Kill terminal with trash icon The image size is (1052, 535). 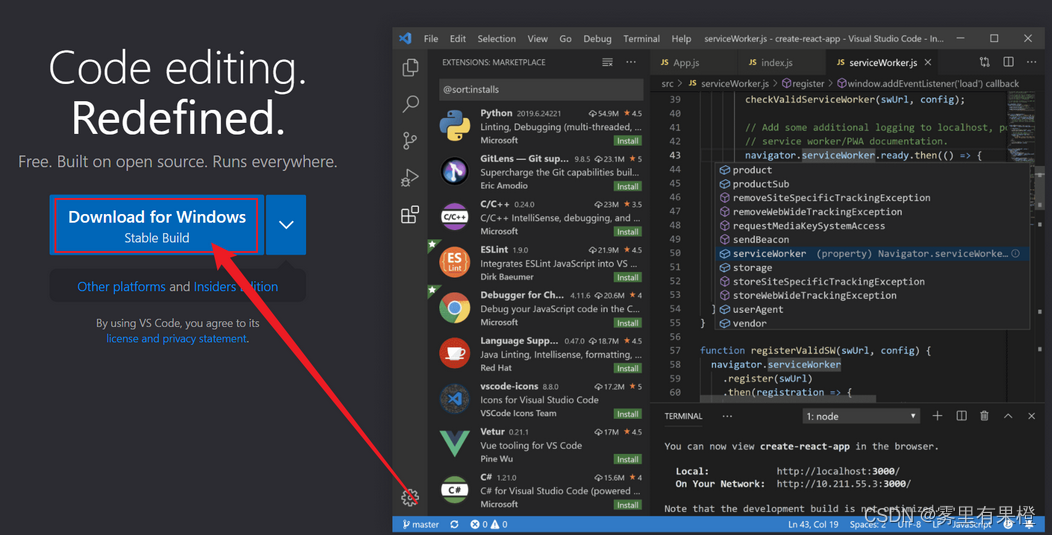tap(984, 416)
